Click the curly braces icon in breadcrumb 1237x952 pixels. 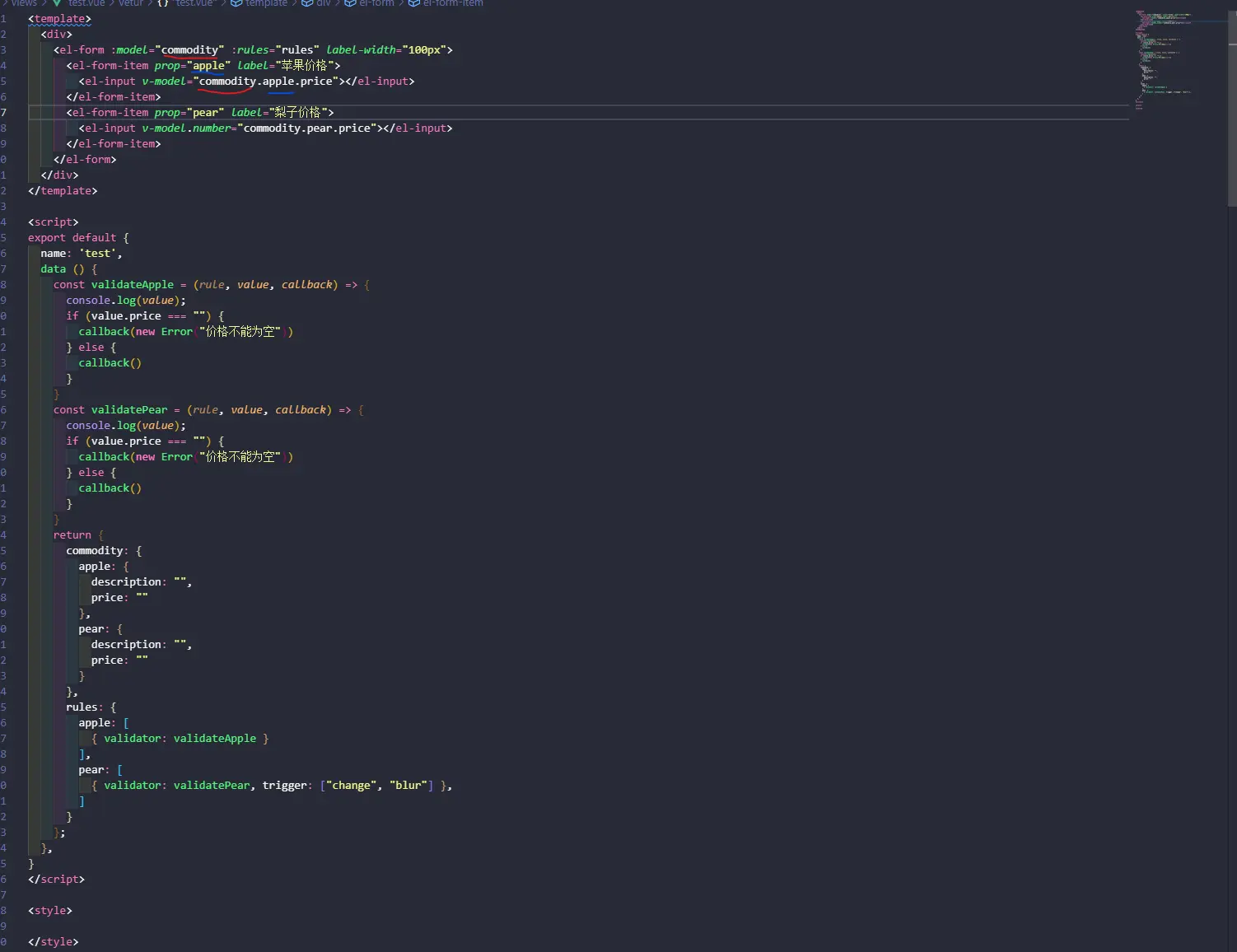point(163,3)
